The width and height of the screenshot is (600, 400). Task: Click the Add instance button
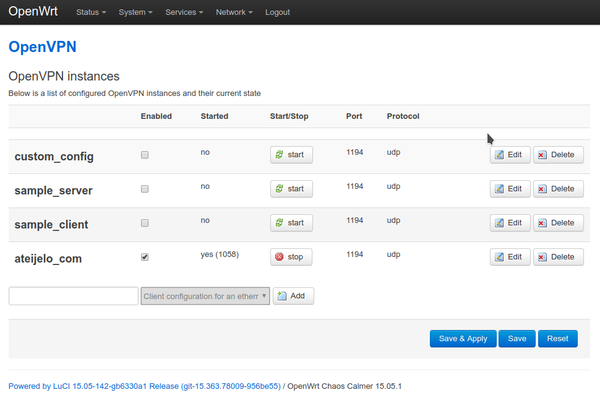[293, 296]
